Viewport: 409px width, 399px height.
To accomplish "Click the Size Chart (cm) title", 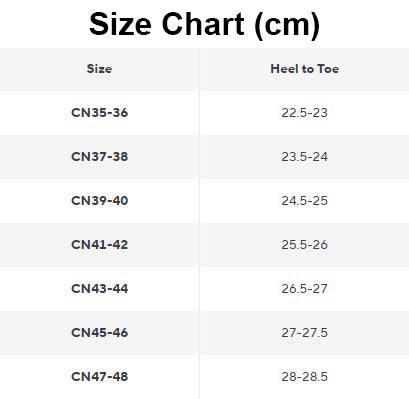I will 204,25.
